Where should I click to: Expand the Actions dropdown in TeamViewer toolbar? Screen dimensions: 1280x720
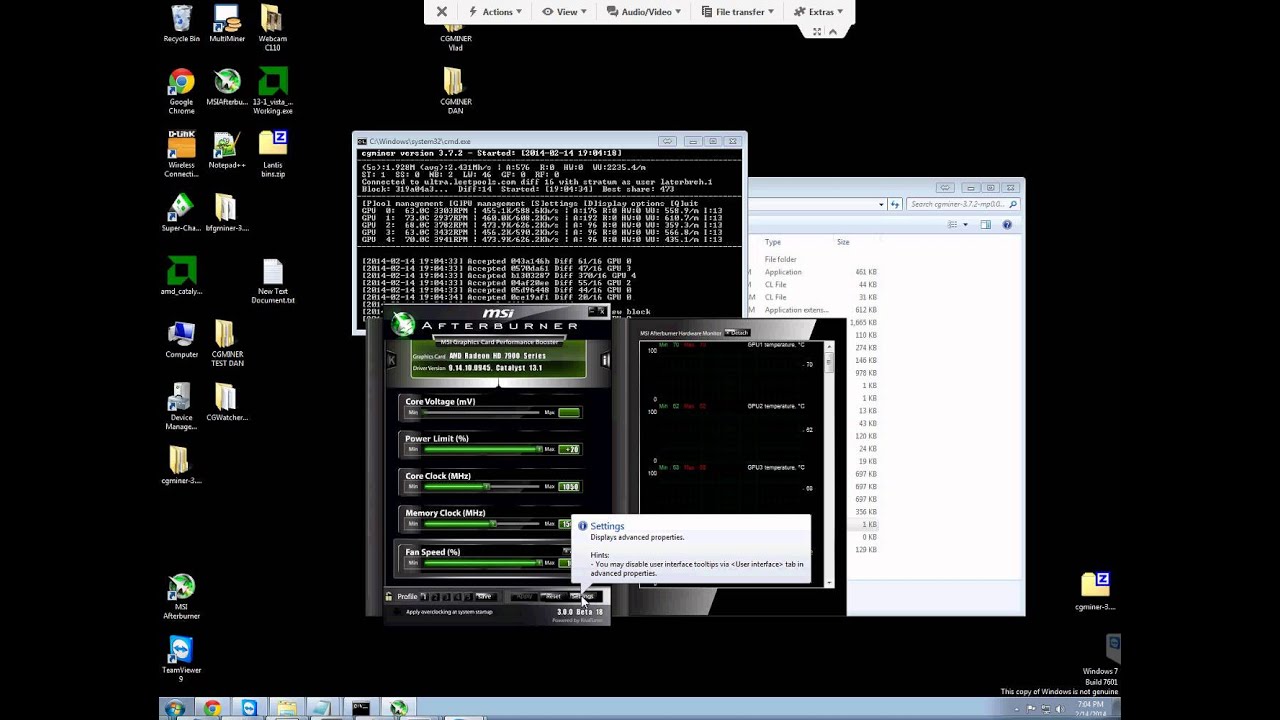pos(497,12)
